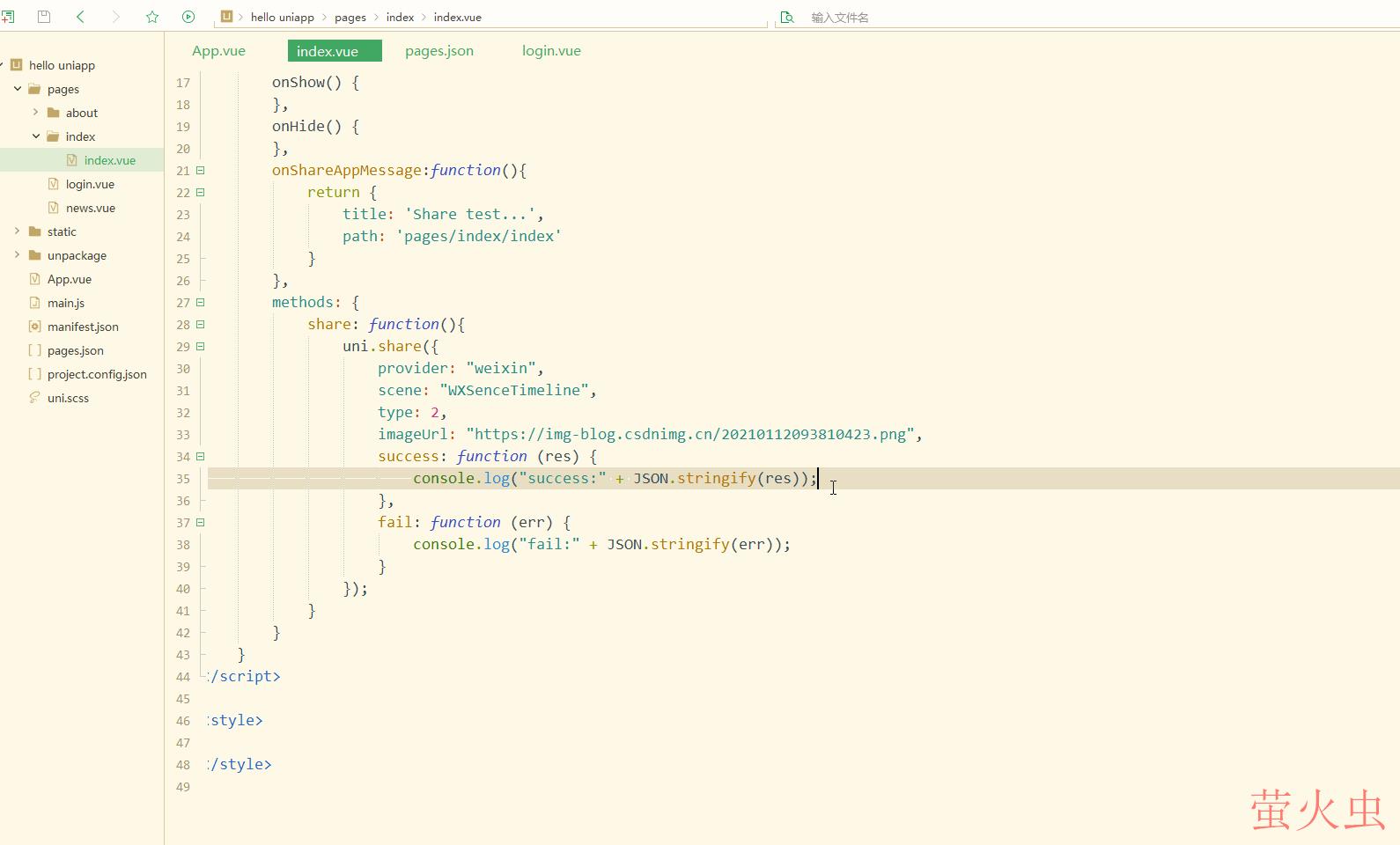This screenshot has height=845, width=1400.
Task: Go forward with the right arrow icon
Action: click(x=115, y=17)
